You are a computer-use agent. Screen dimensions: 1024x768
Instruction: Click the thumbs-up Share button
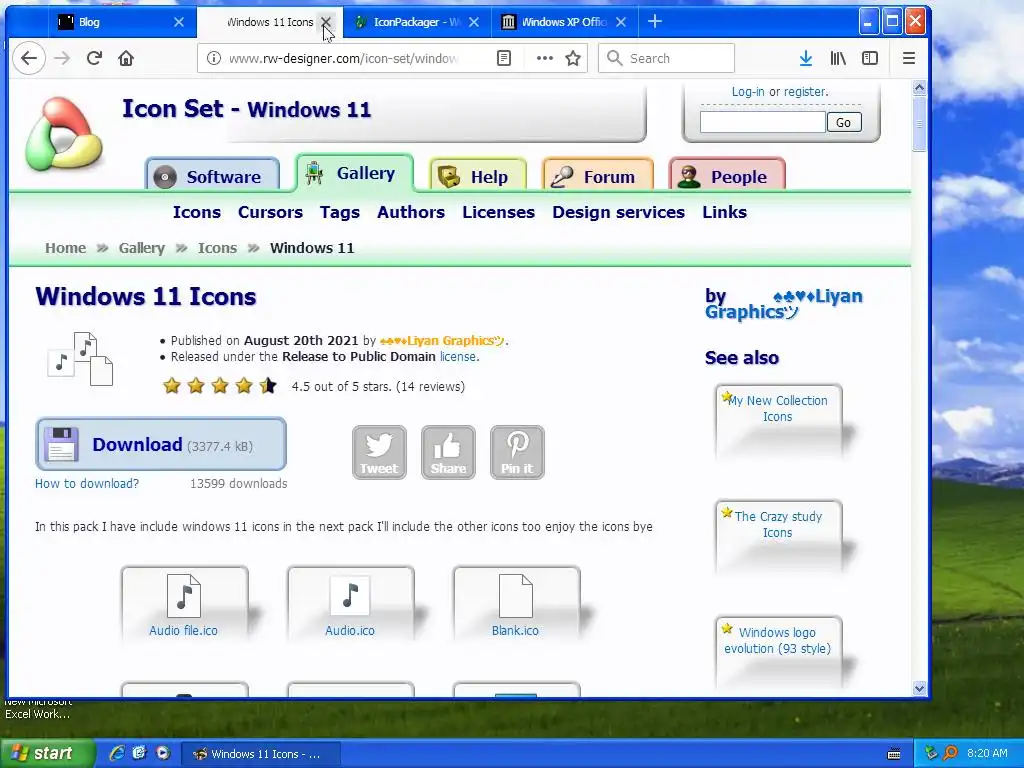(x=448, y=452)
